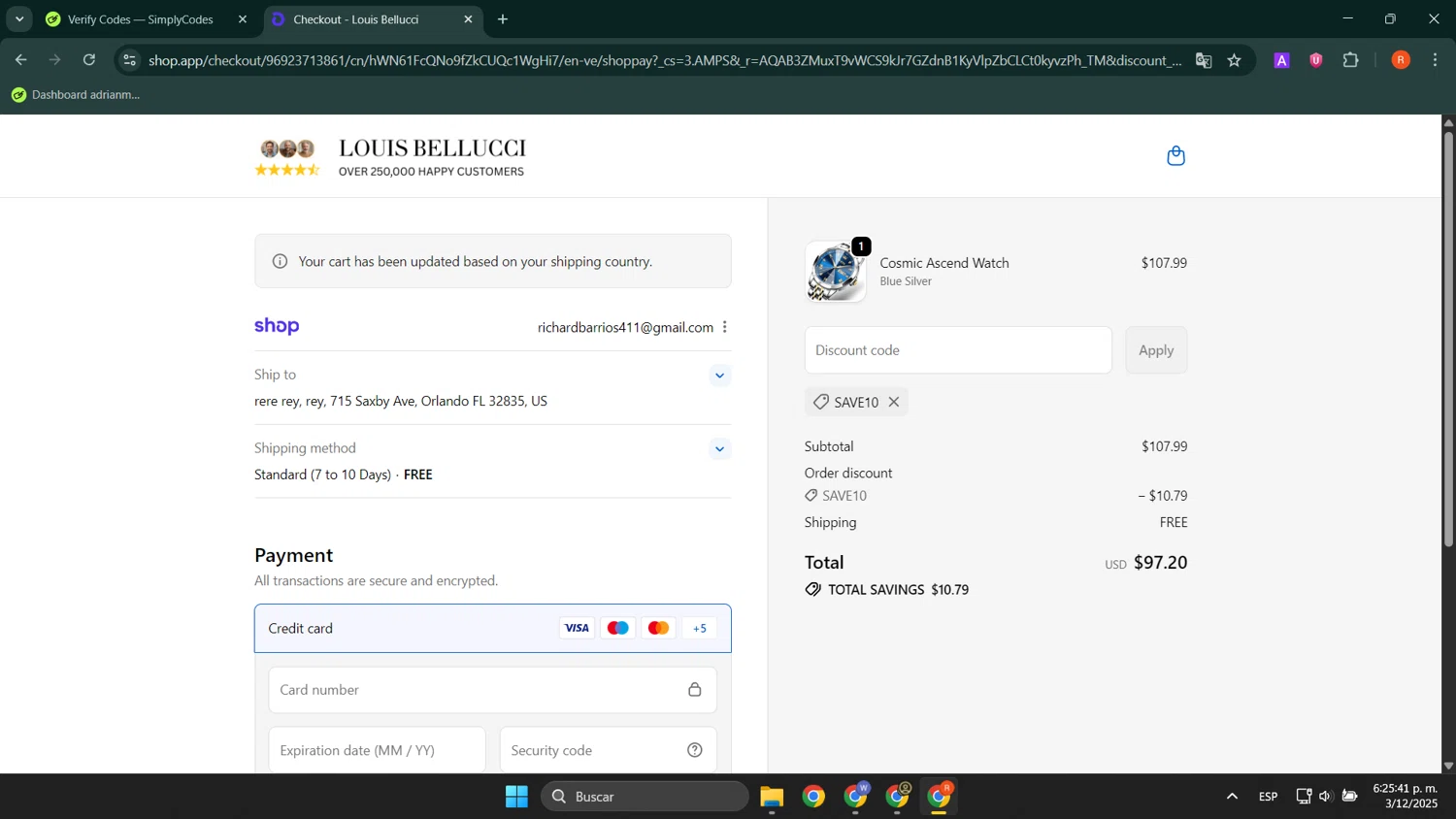1456x819 pixels.
Task: Switch to Verify Codes SimplyCodes tab
Action: click(x=141, y=19)
